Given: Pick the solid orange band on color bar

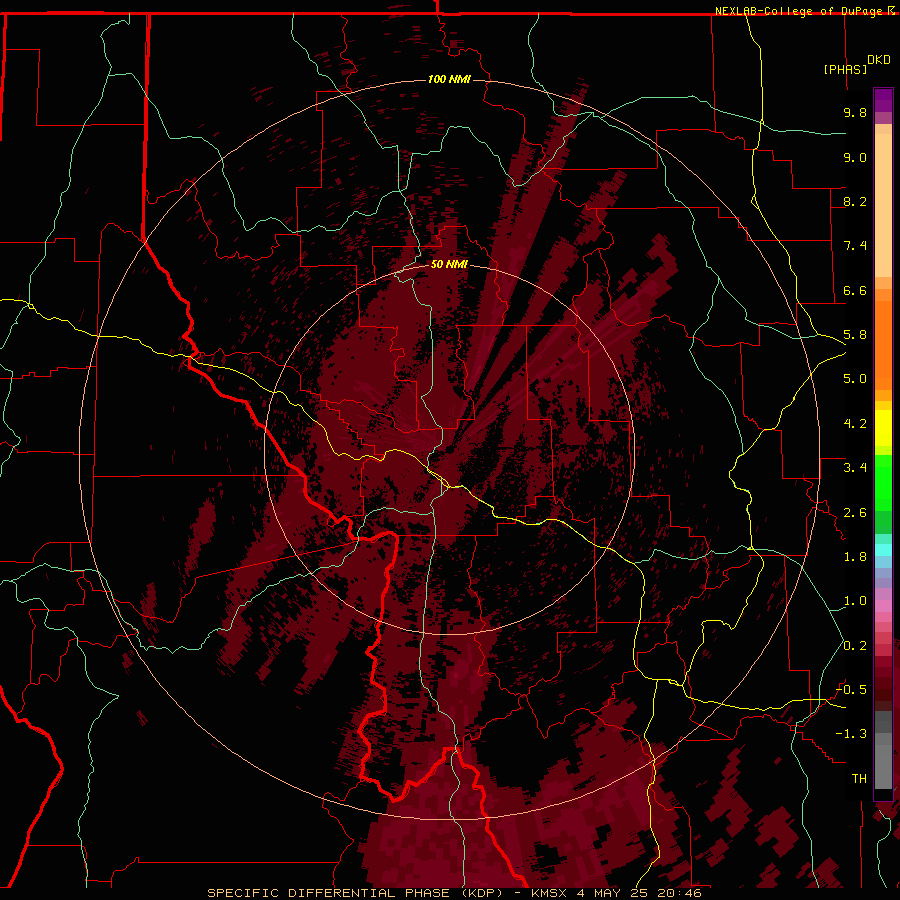Looking at the screenshot, I should pos(883,345).
